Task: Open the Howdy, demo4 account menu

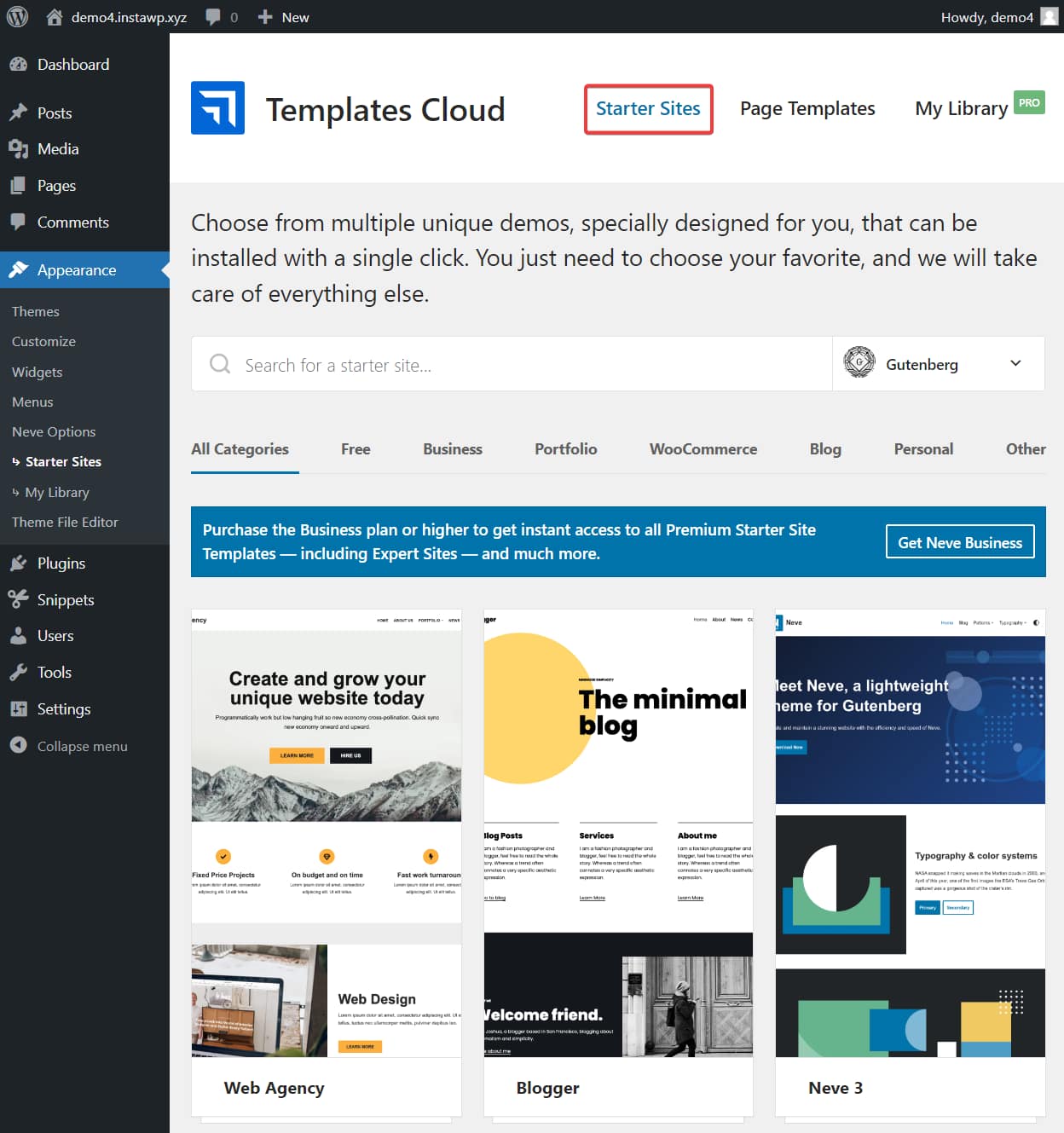Action: [x=997, y=17]
